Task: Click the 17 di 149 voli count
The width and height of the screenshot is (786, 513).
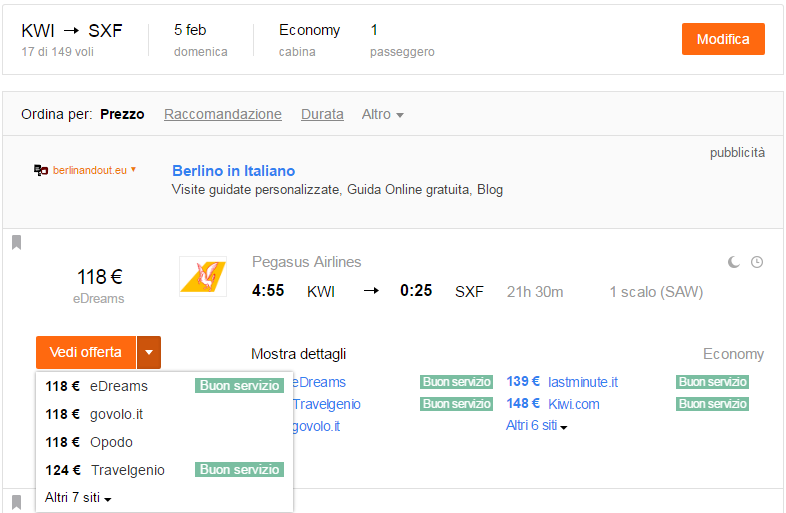Action: coord(58,52)
